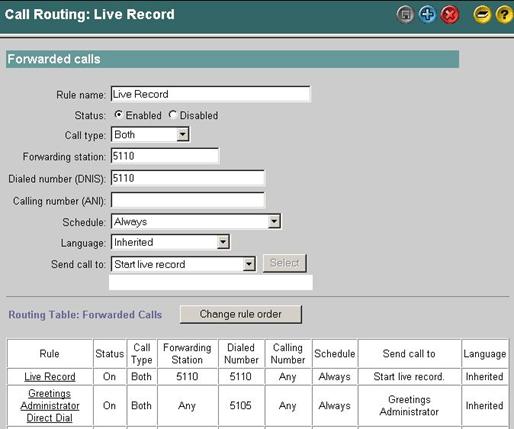The image size is (514, 429).
Task: Open Greetings Administrator Direct Dial link
Action: click(50, 406)
